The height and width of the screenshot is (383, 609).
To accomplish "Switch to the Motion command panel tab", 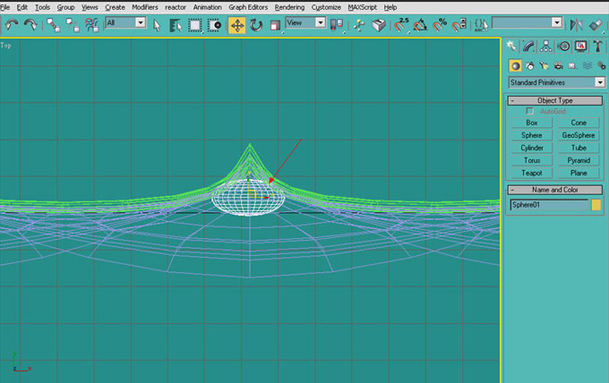I will point(564,46).
